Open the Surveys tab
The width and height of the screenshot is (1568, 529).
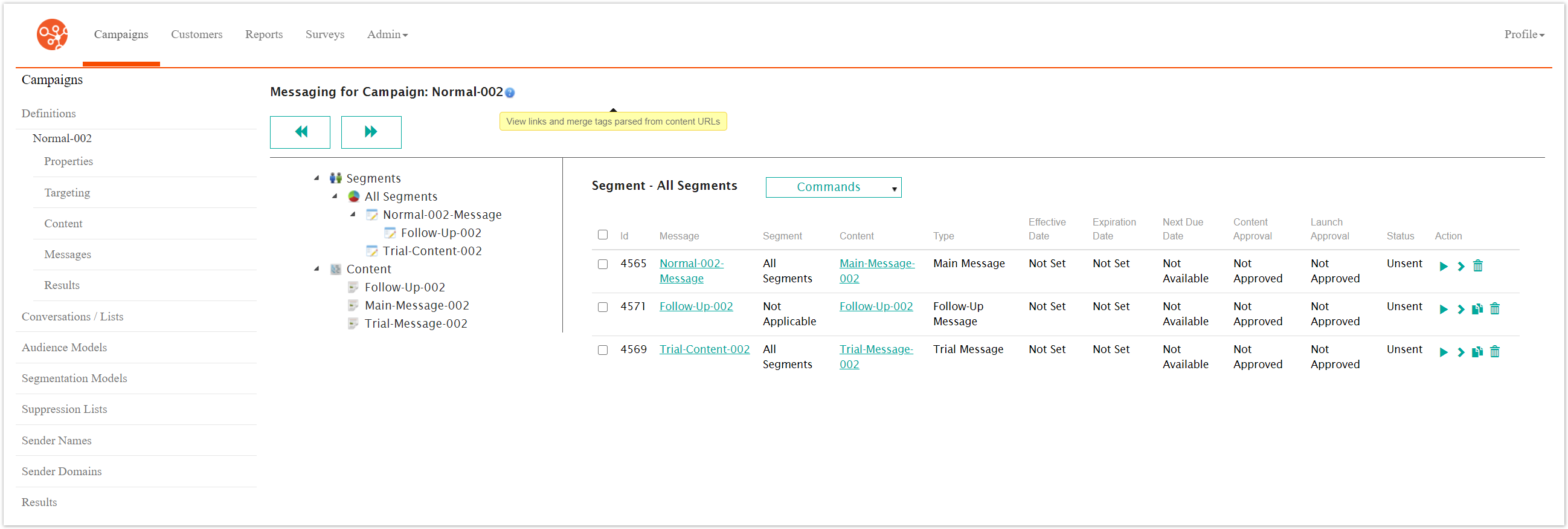point(325,34)
